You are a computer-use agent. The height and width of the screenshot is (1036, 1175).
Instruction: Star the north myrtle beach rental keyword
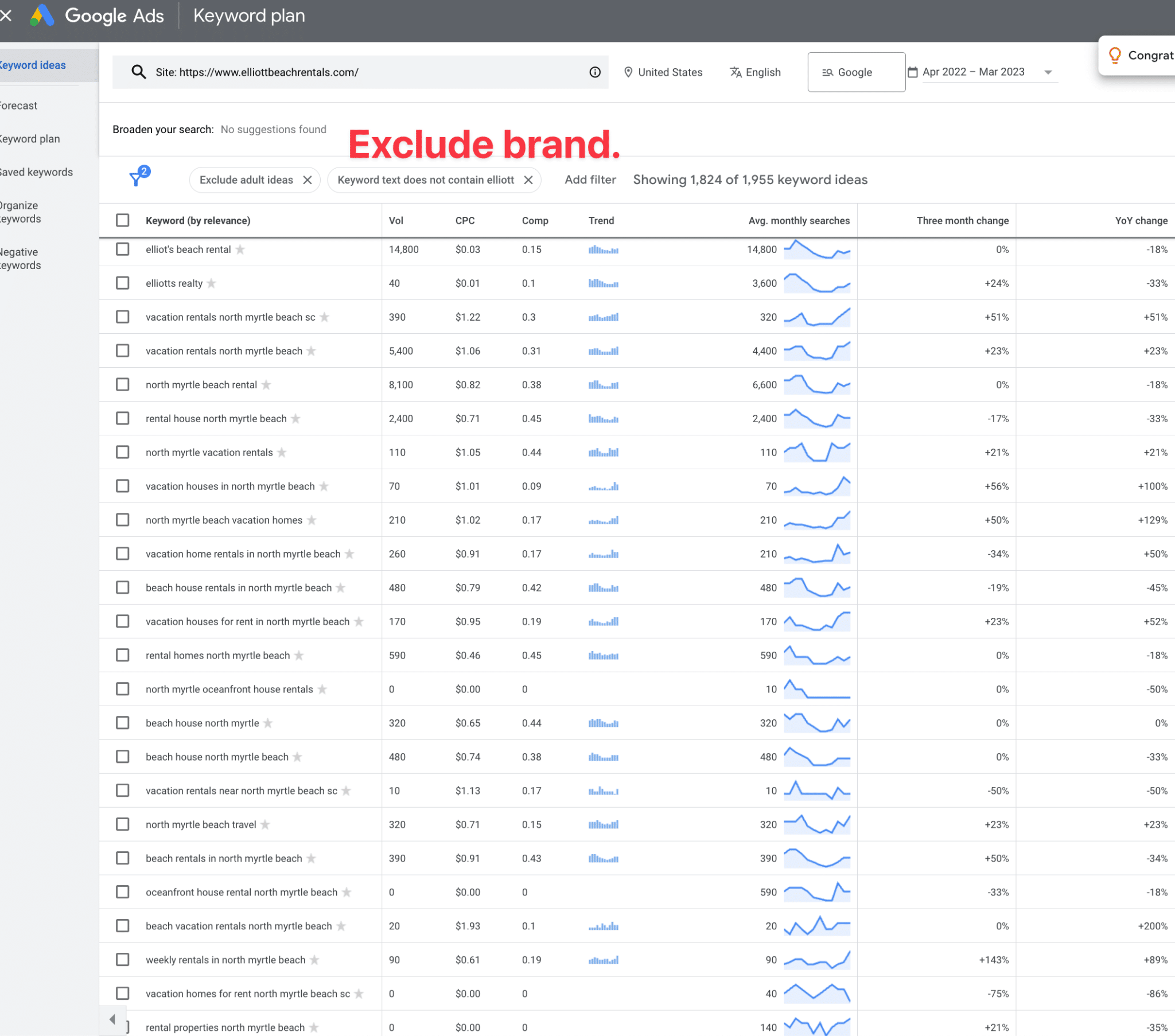point(266,384)
